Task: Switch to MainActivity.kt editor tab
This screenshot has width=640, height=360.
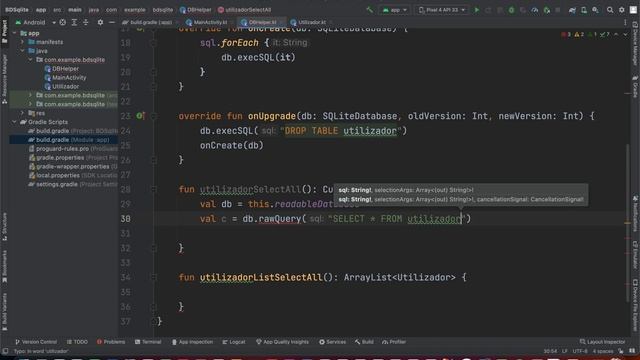Action: tap(207, 22)
